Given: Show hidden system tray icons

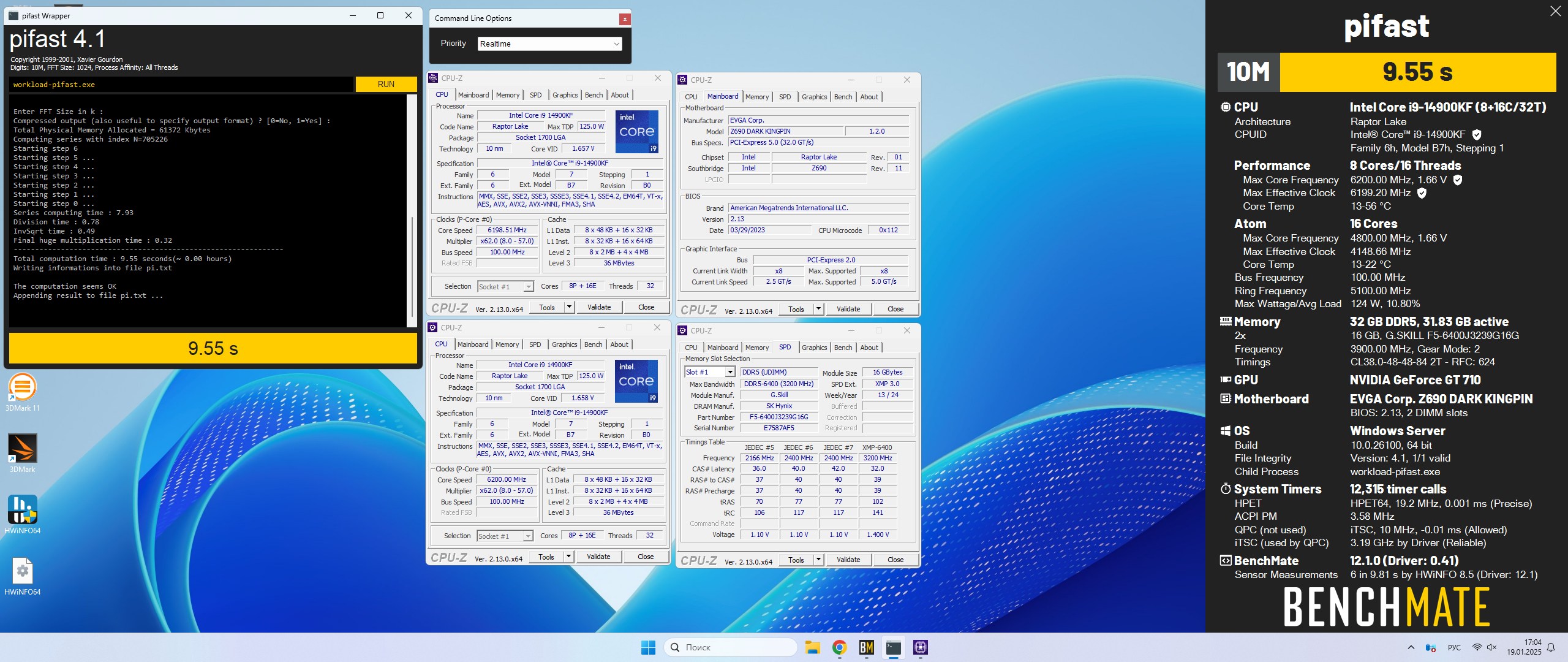Looking at the screenshot, I should tap(1411, 647).
